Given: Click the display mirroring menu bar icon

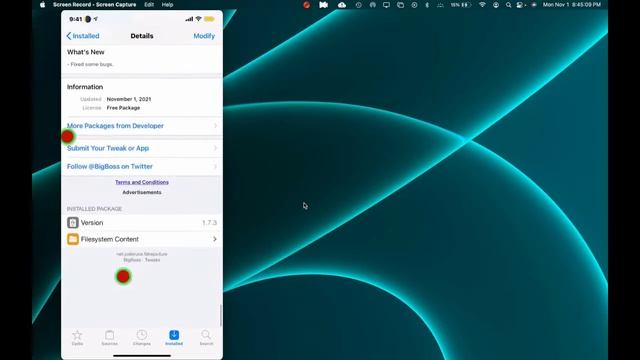Looking at the screenshot, I should pyautogui.click(x=386, y=5).
